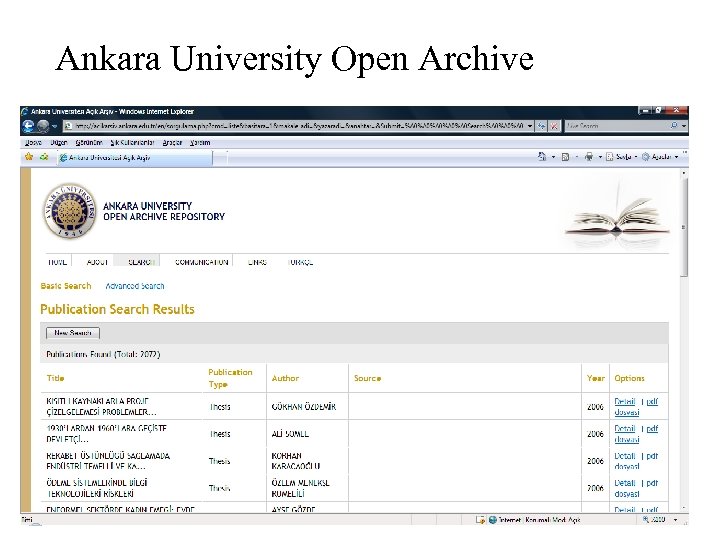
Task: Click the Print toolbar icon
Action: coord(589,157)
